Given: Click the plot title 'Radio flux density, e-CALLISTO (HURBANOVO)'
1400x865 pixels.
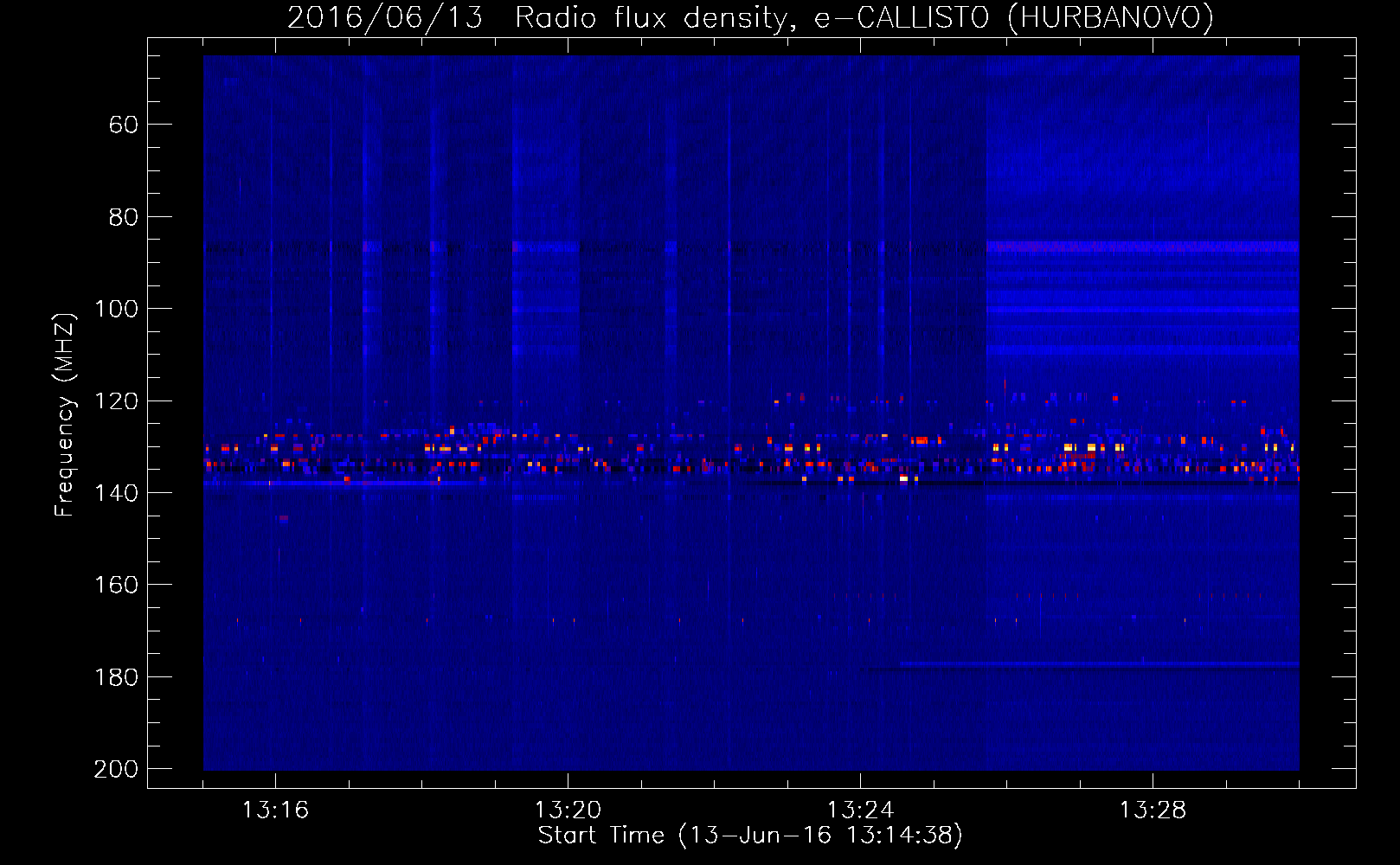Looking at the screenshot, I should 864,17.
